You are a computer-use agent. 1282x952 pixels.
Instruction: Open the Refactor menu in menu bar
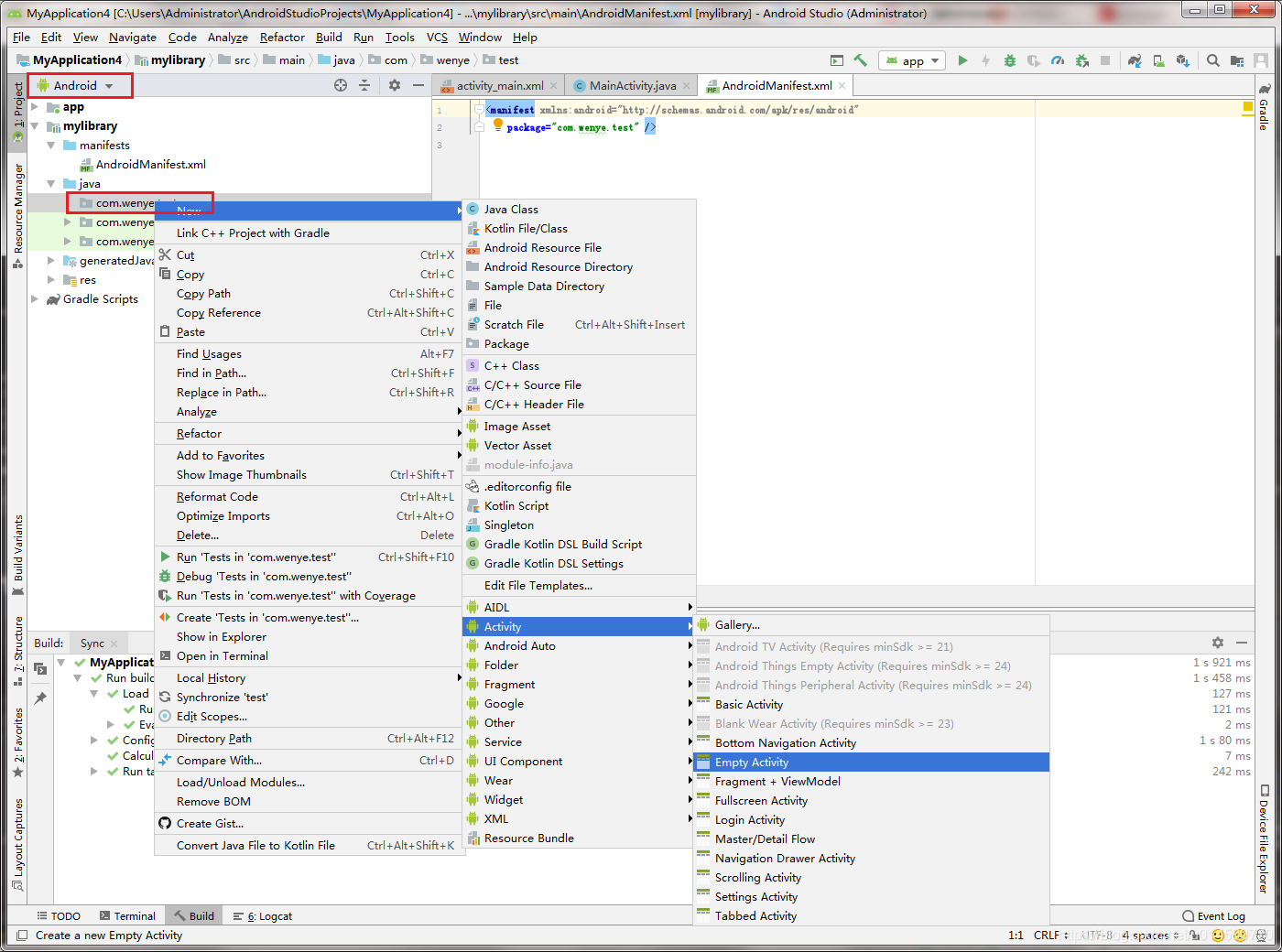282,38
